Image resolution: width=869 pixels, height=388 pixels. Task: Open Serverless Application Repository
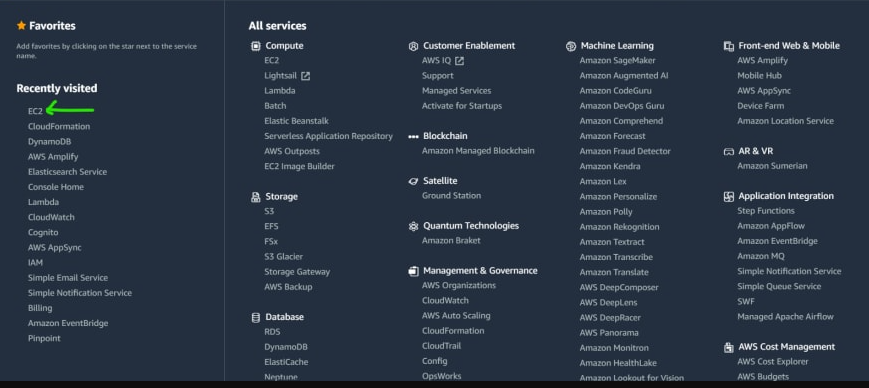(x=328, y=136)
